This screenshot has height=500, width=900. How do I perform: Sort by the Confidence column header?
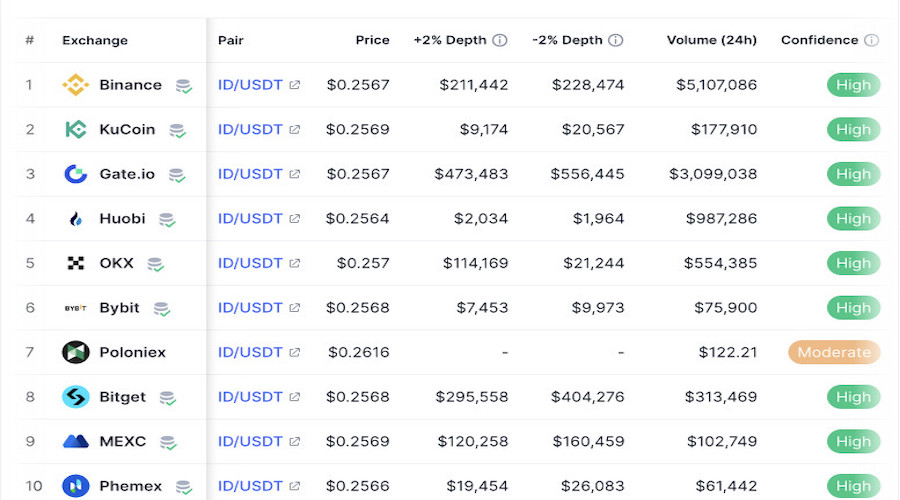click(x=820, y=40)
